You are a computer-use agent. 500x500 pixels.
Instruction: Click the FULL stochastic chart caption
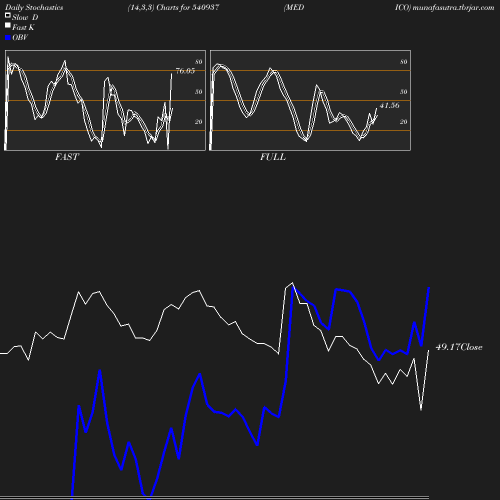click(273, 157)
